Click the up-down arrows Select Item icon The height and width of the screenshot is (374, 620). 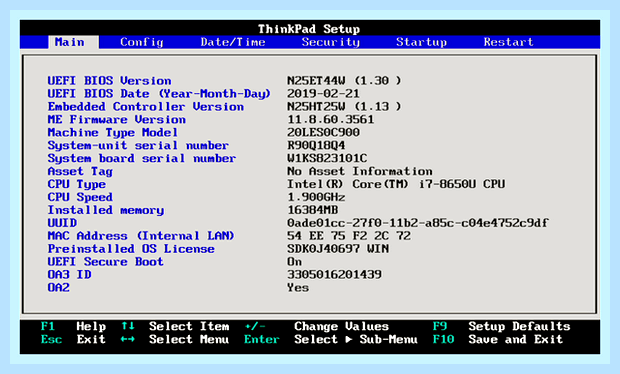(128, 326)
